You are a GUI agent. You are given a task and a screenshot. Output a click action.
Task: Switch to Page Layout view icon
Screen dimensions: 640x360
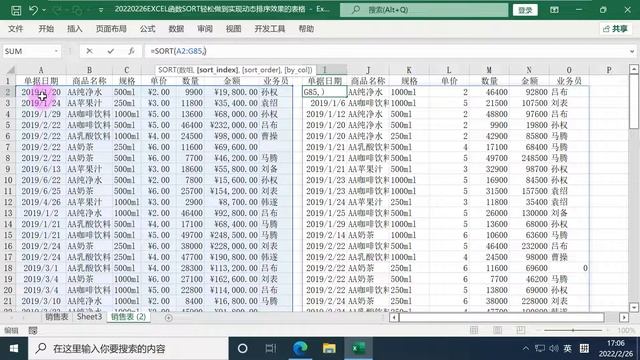pyautogui.click(x=497, y=330)
